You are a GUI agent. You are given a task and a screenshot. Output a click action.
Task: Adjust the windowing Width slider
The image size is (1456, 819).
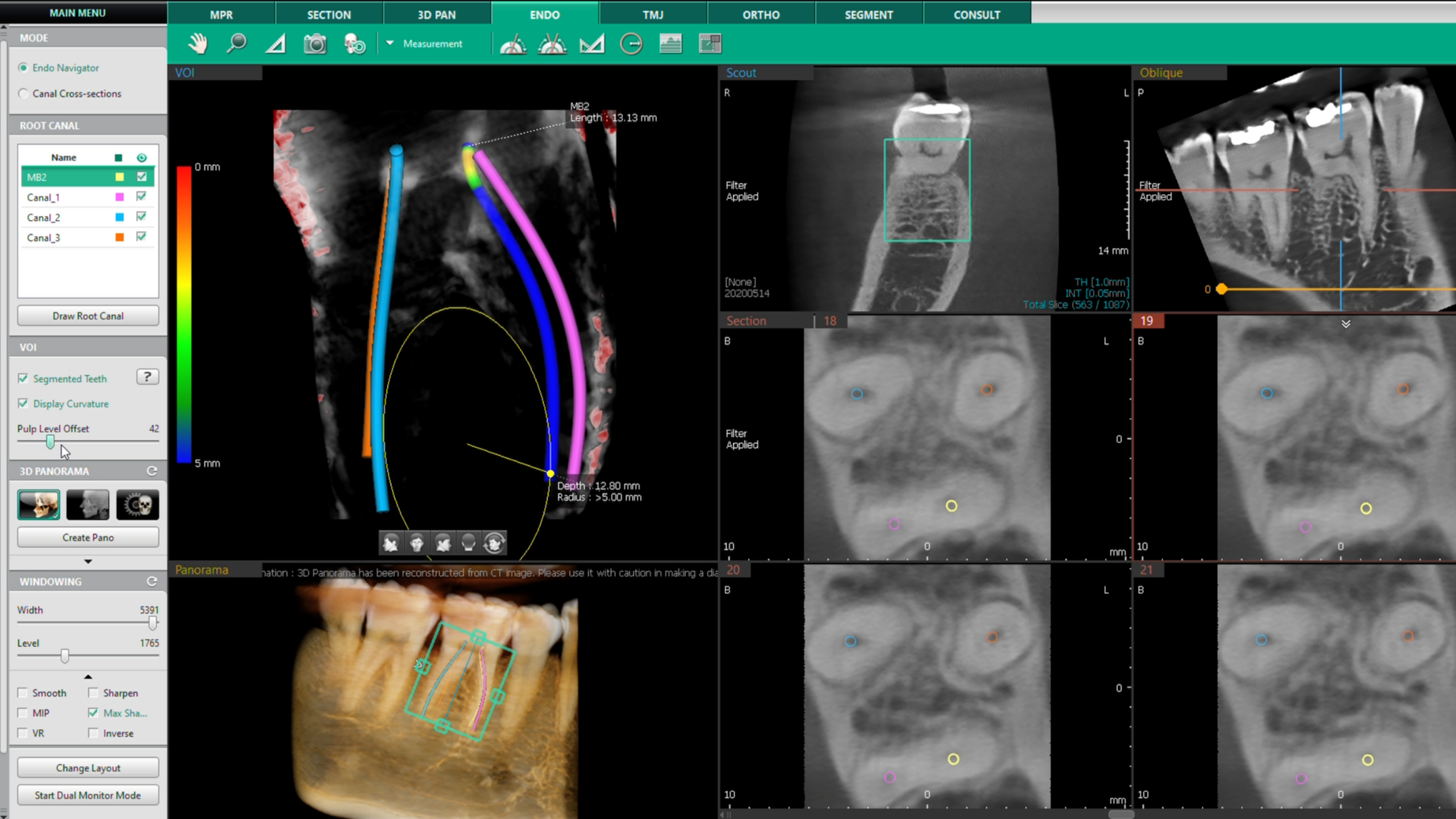[x=152, y=623]
